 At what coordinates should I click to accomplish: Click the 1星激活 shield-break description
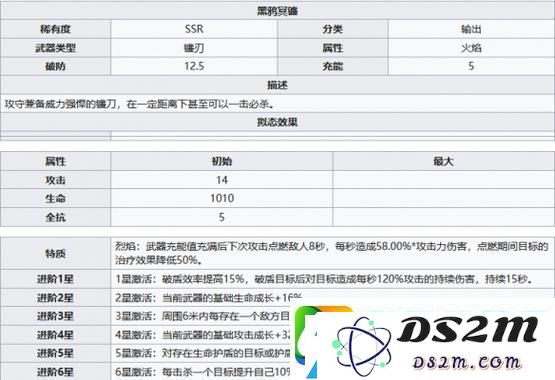(x=324, y=279)
